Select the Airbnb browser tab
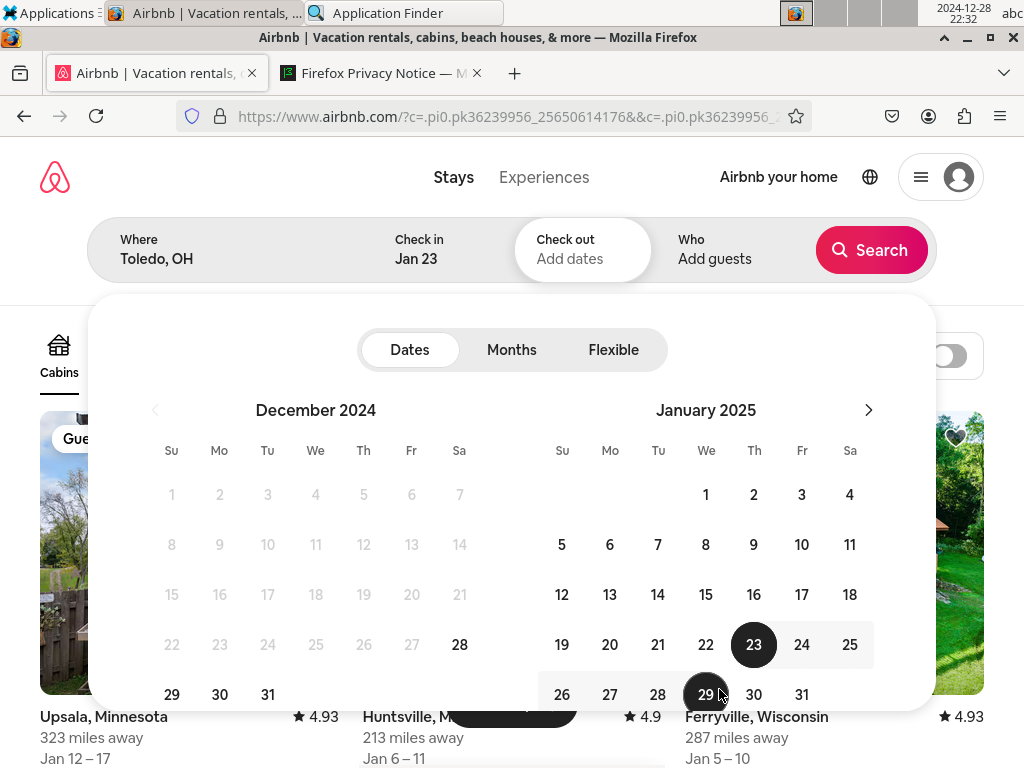Viewport: 1024px width, 768px height. coord(157,73)
